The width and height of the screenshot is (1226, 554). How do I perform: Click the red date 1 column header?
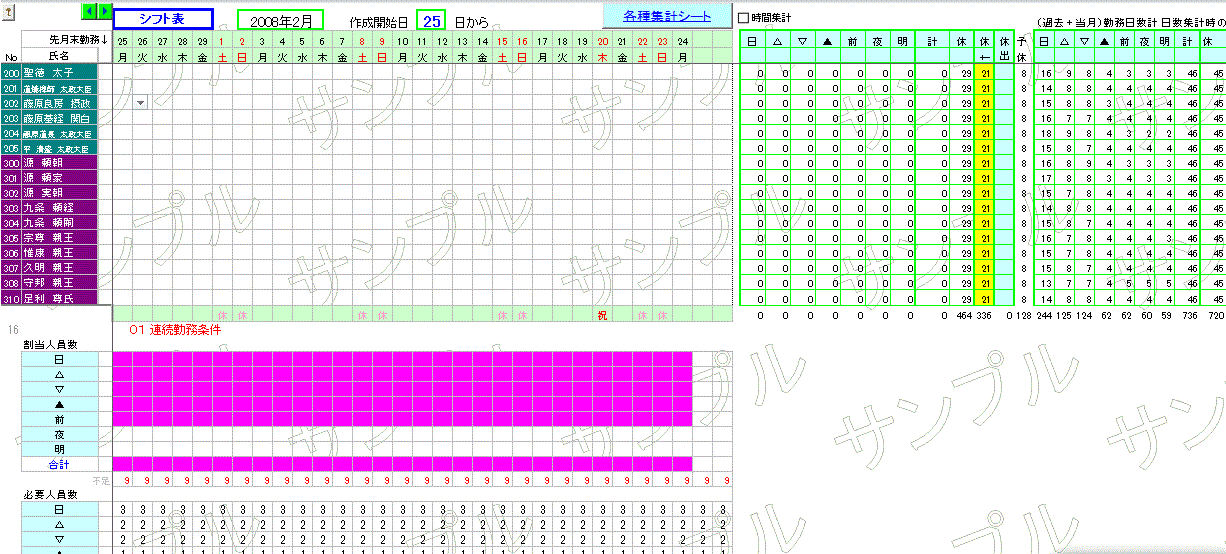[222, 41]
